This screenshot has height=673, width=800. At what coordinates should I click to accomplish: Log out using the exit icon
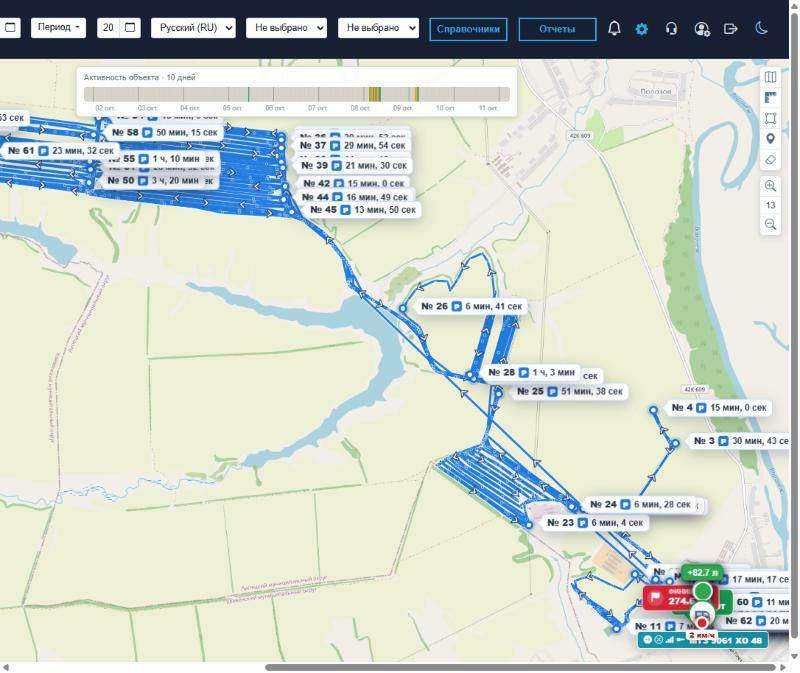(x=731, y=29)
